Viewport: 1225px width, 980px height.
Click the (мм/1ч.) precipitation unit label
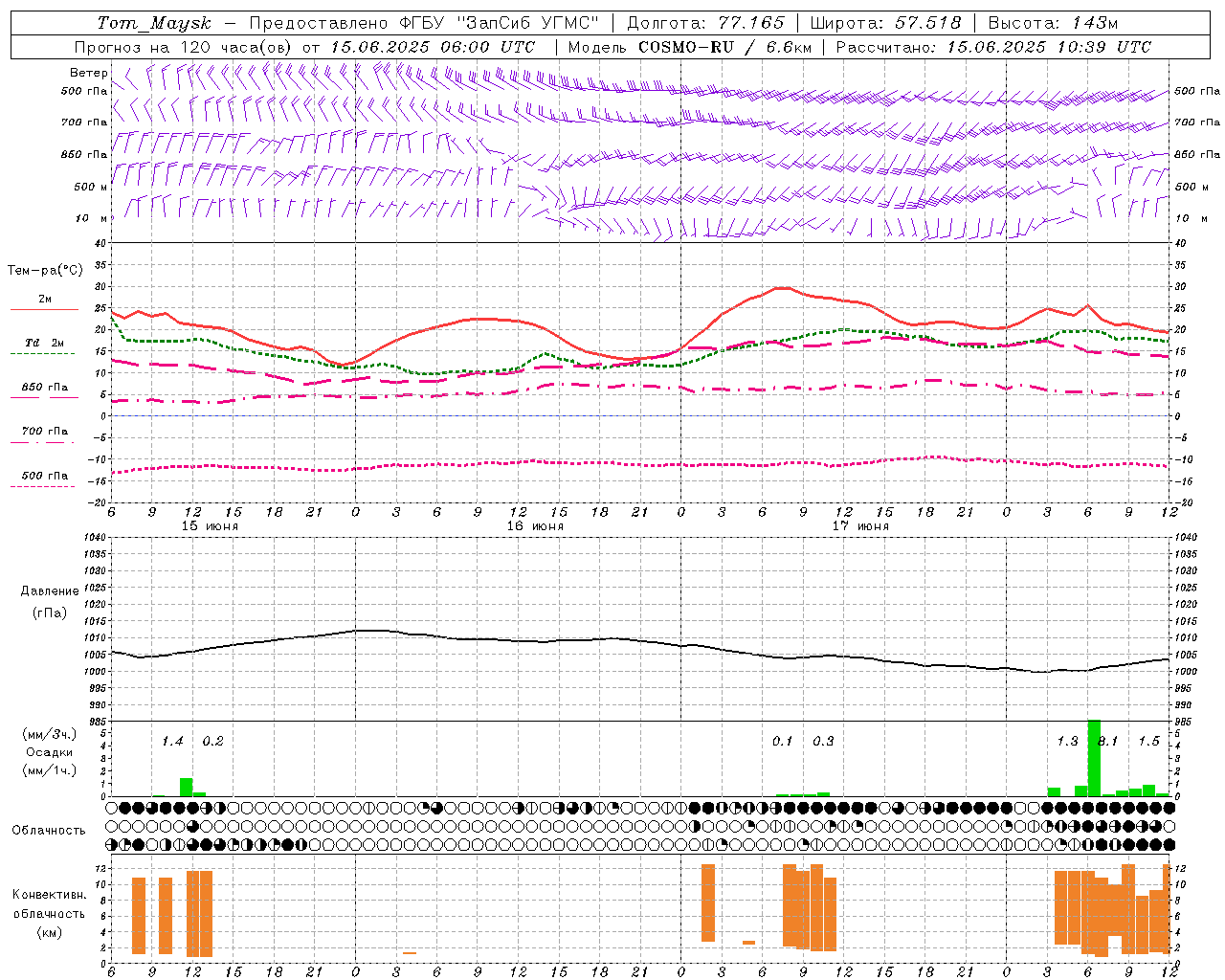coord(50,770)
